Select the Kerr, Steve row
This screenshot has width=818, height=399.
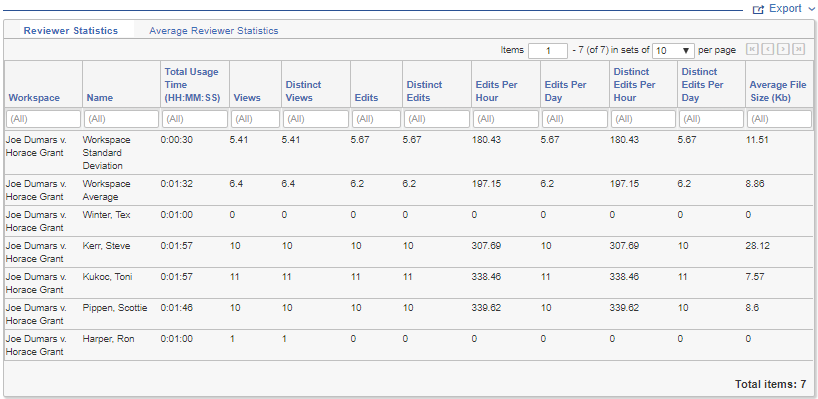tap(409, 252)
